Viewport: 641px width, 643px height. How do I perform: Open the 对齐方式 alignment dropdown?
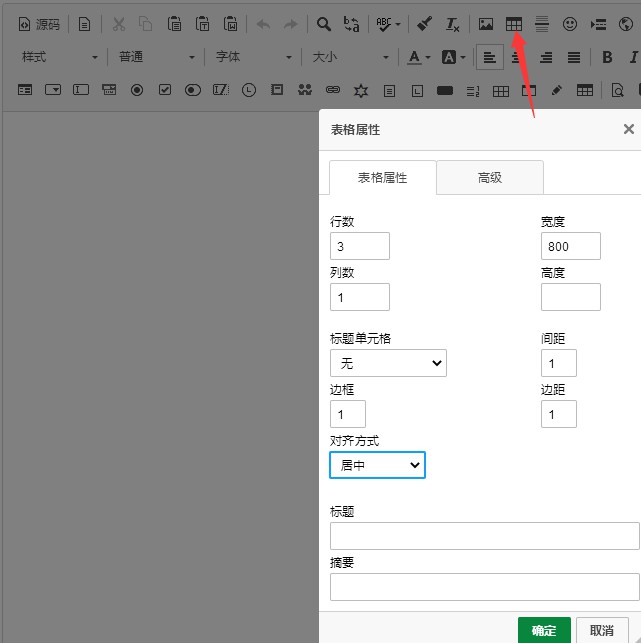pos(377,465)
